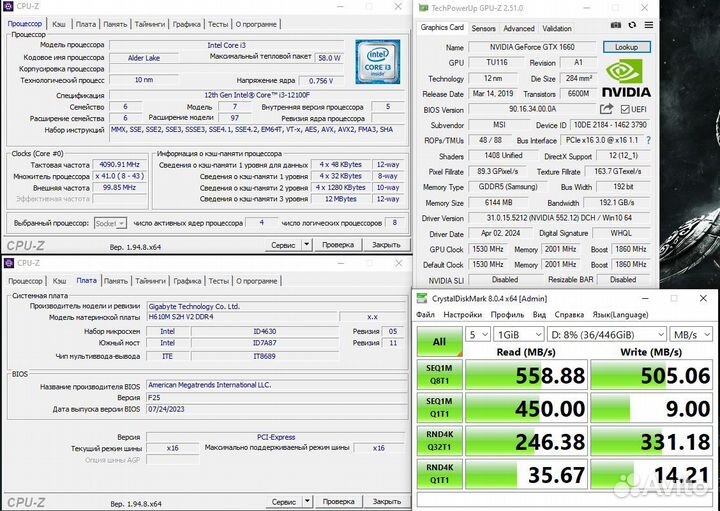Run SEQ1M Q1T1 test button
The image size is (720, 511).
[x=439, y=407]
